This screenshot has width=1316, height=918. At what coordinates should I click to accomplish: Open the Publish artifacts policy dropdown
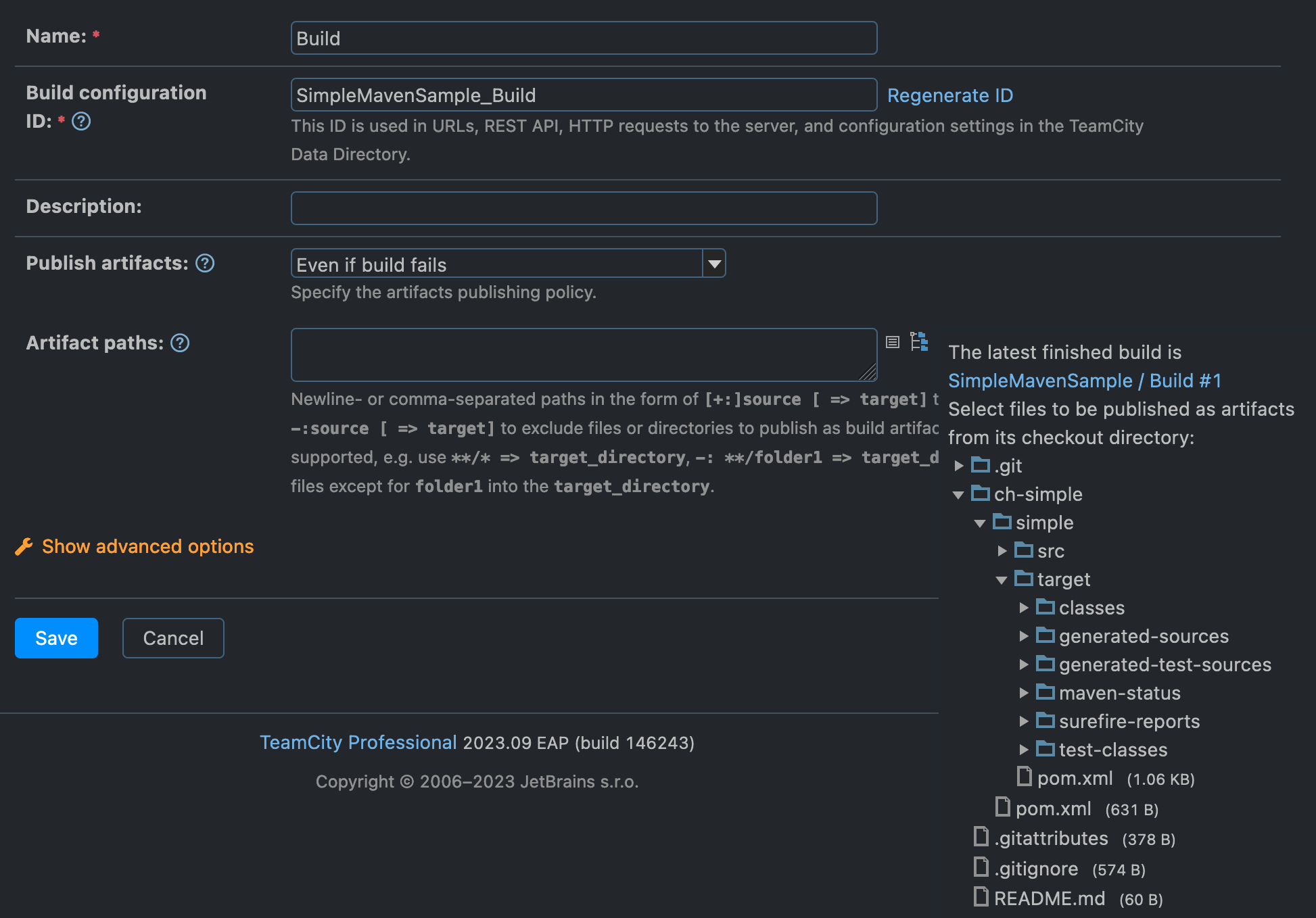714,264
